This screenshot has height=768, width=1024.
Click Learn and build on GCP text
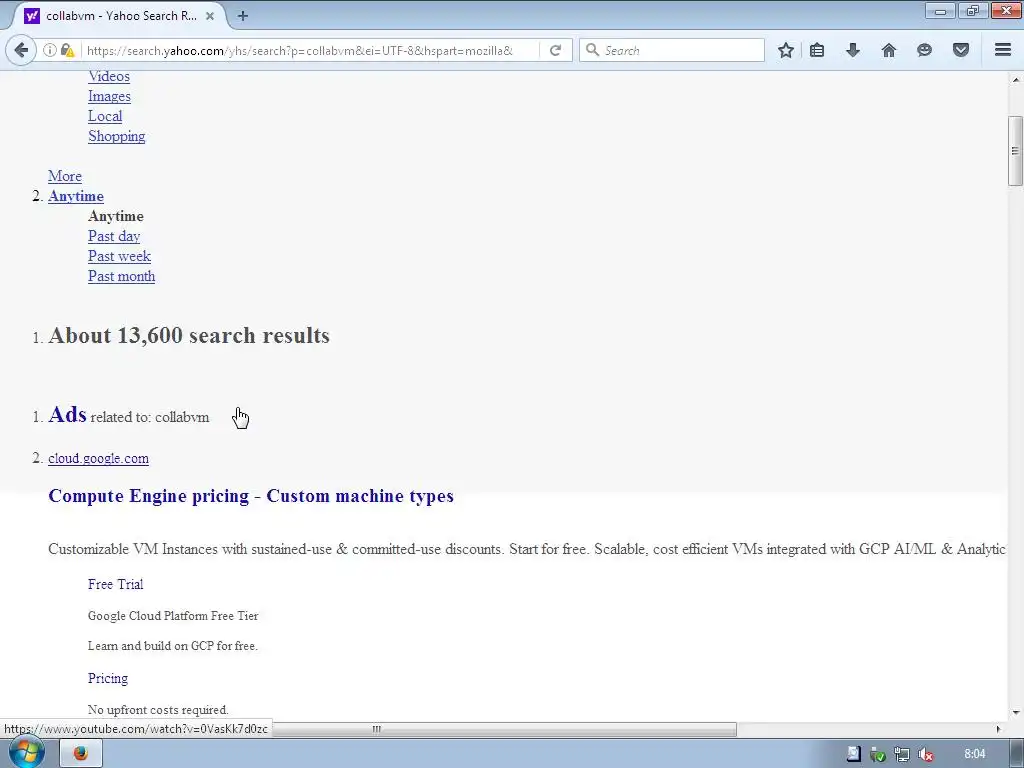click(x=172, y=646)
